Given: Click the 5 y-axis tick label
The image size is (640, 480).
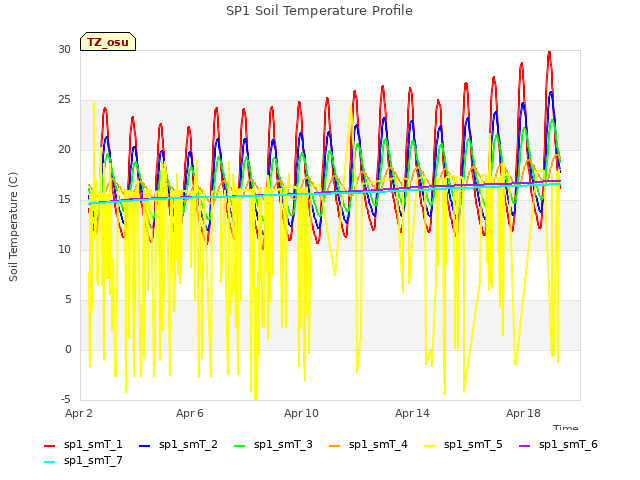Looking at the screenshot, I should point(68,300).
